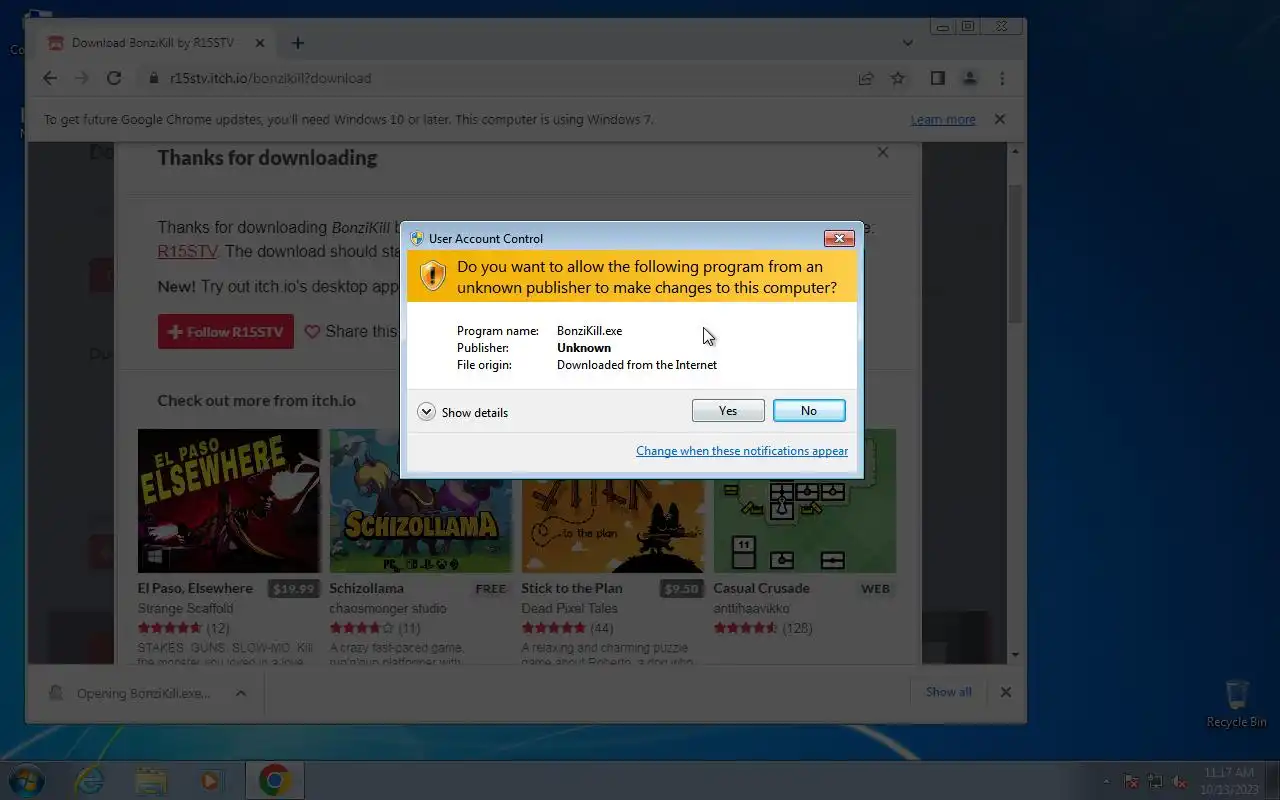Click the Follow R15STV button

pos(226,332)
